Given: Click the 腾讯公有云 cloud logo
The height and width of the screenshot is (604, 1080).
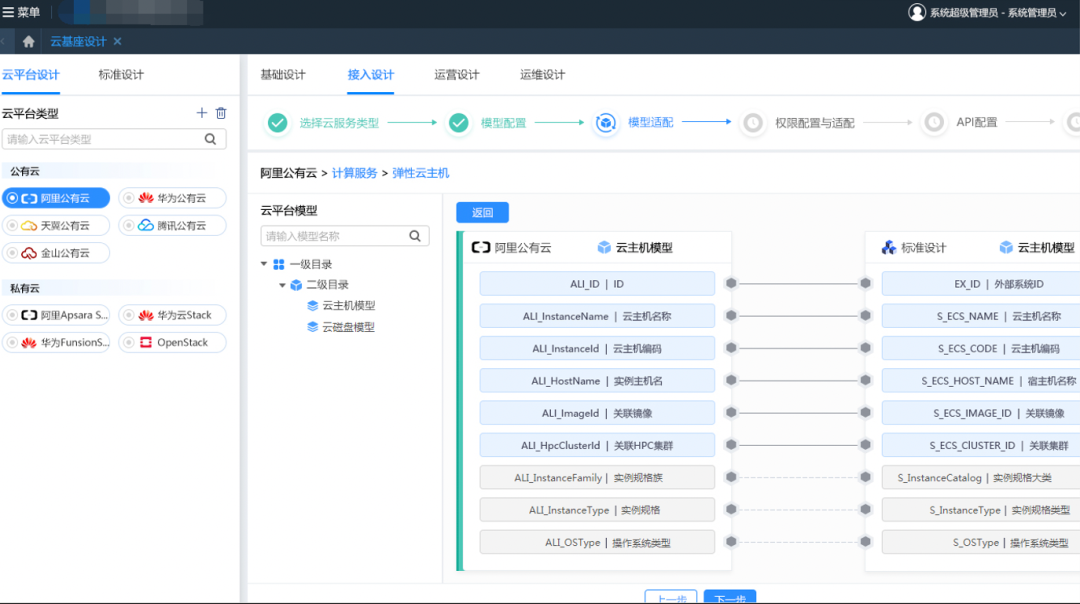Looking at the screenshot, I should (x=146, y=225).
